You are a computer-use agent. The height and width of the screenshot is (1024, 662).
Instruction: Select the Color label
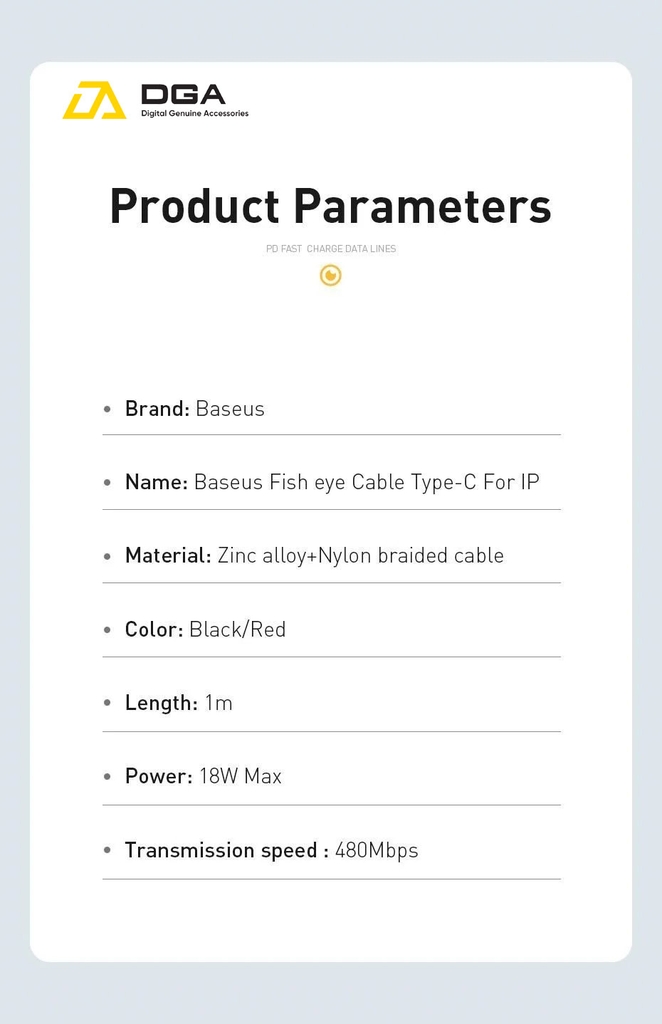(x=154, y=630)
